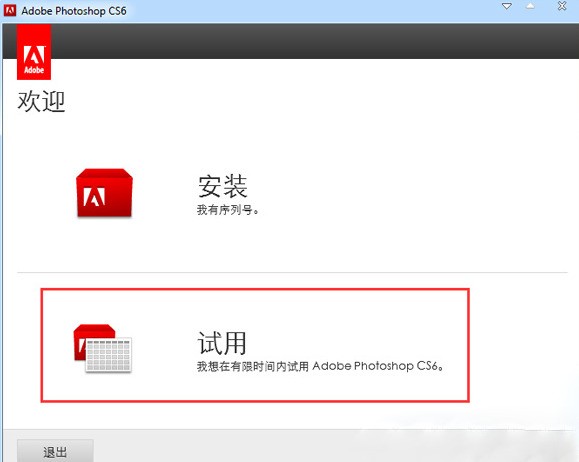Close the Adobe Photoshop CS6 installer window
The image size is (579, 462).
(x=562, y=6)
